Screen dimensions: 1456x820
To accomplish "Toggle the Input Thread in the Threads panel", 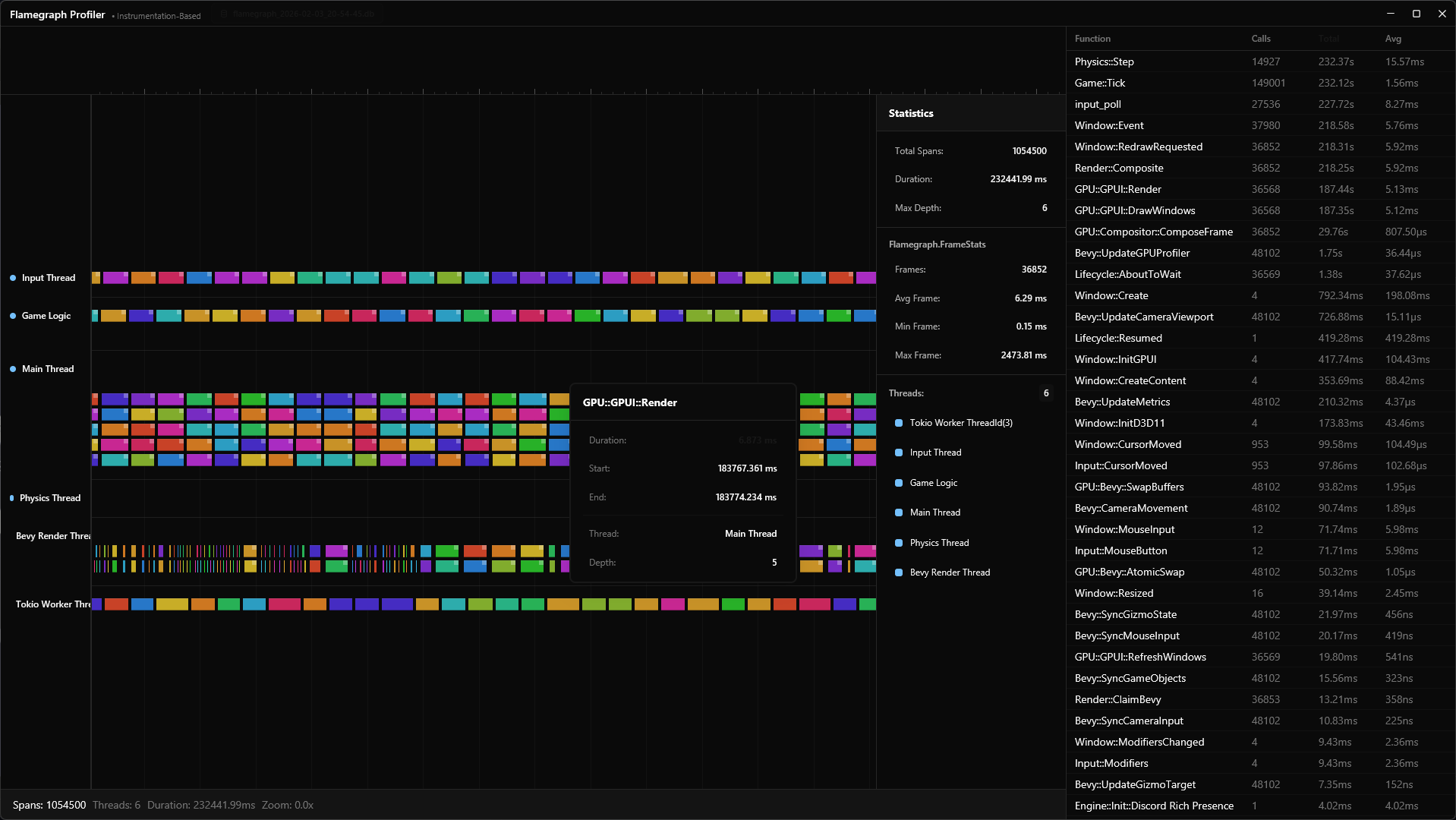I will coord(898,452).
